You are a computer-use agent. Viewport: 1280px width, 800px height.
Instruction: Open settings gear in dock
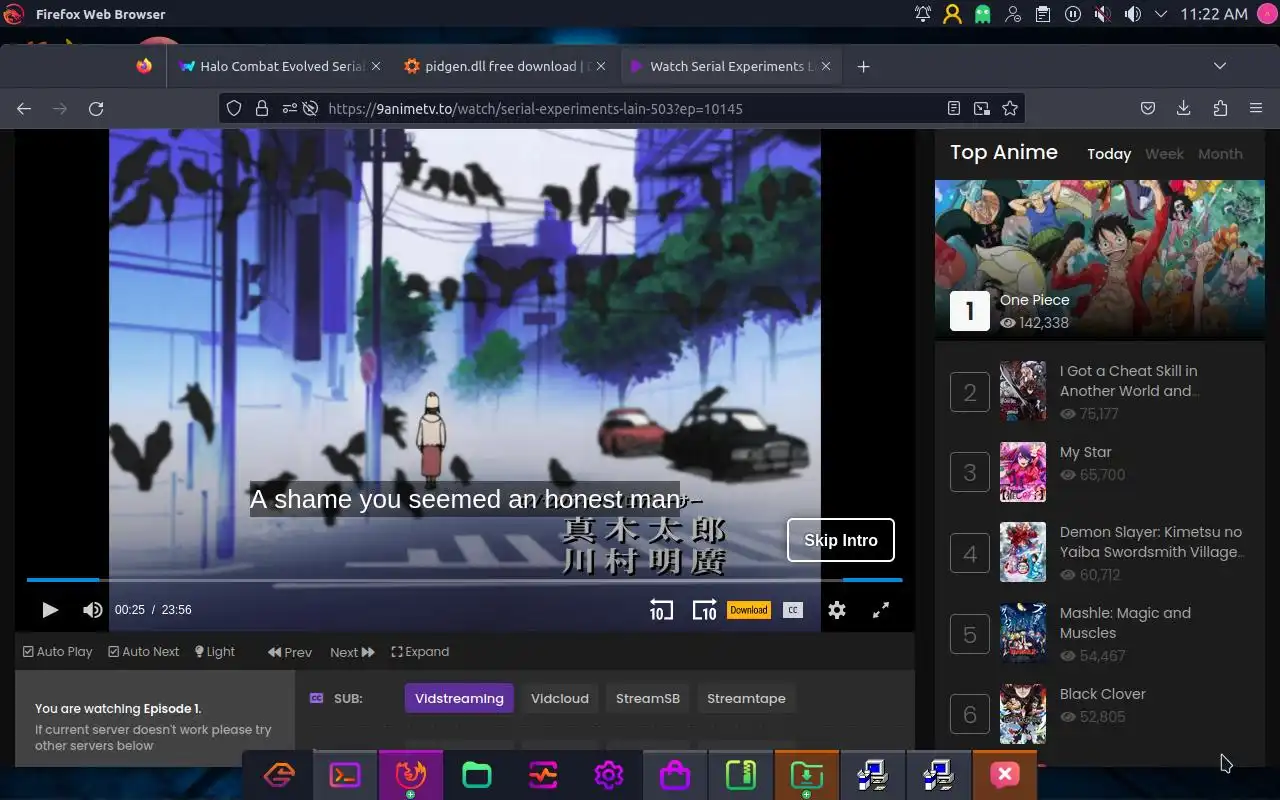tap(609, 775)
